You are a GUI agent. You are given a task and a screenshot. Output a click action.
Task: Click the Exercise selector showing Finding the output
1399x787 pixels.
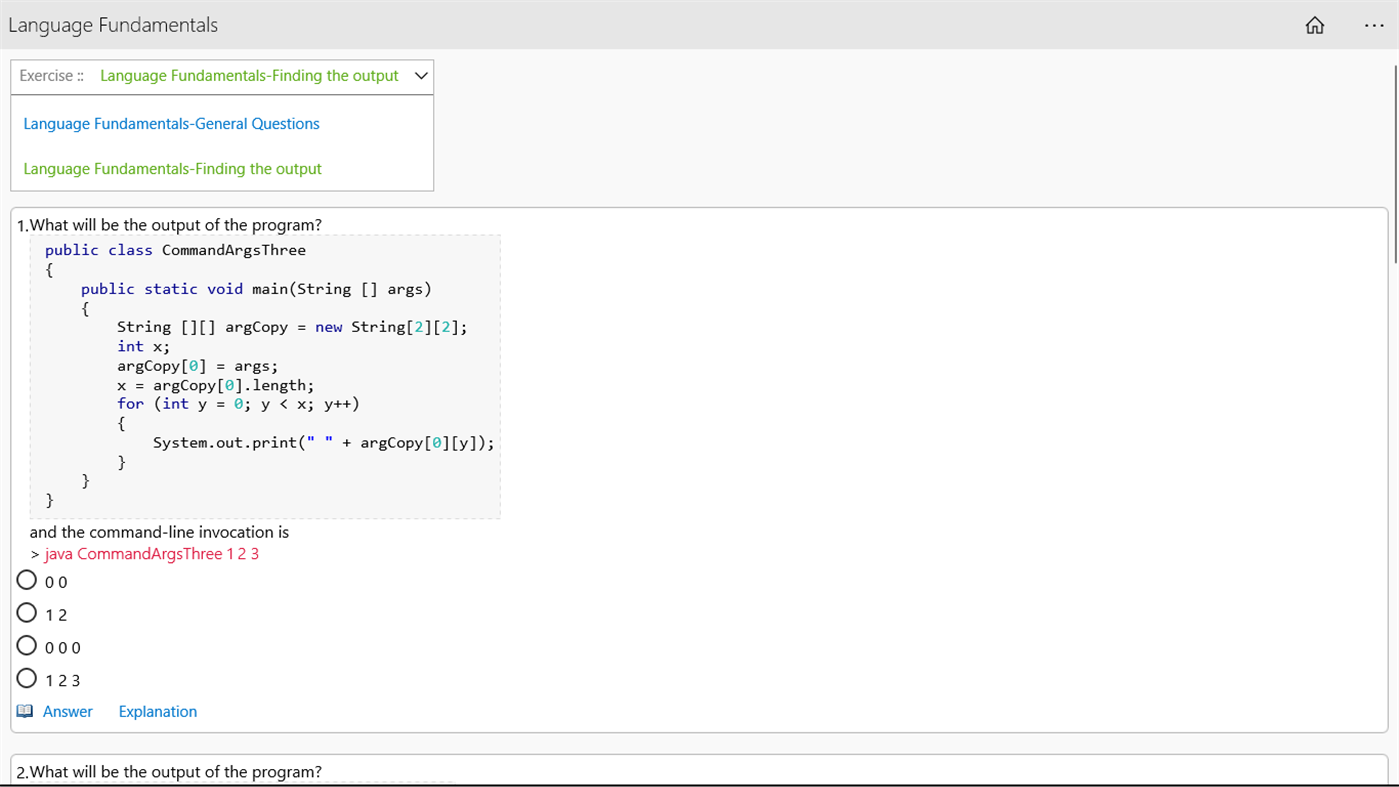(x=249, y=76)
